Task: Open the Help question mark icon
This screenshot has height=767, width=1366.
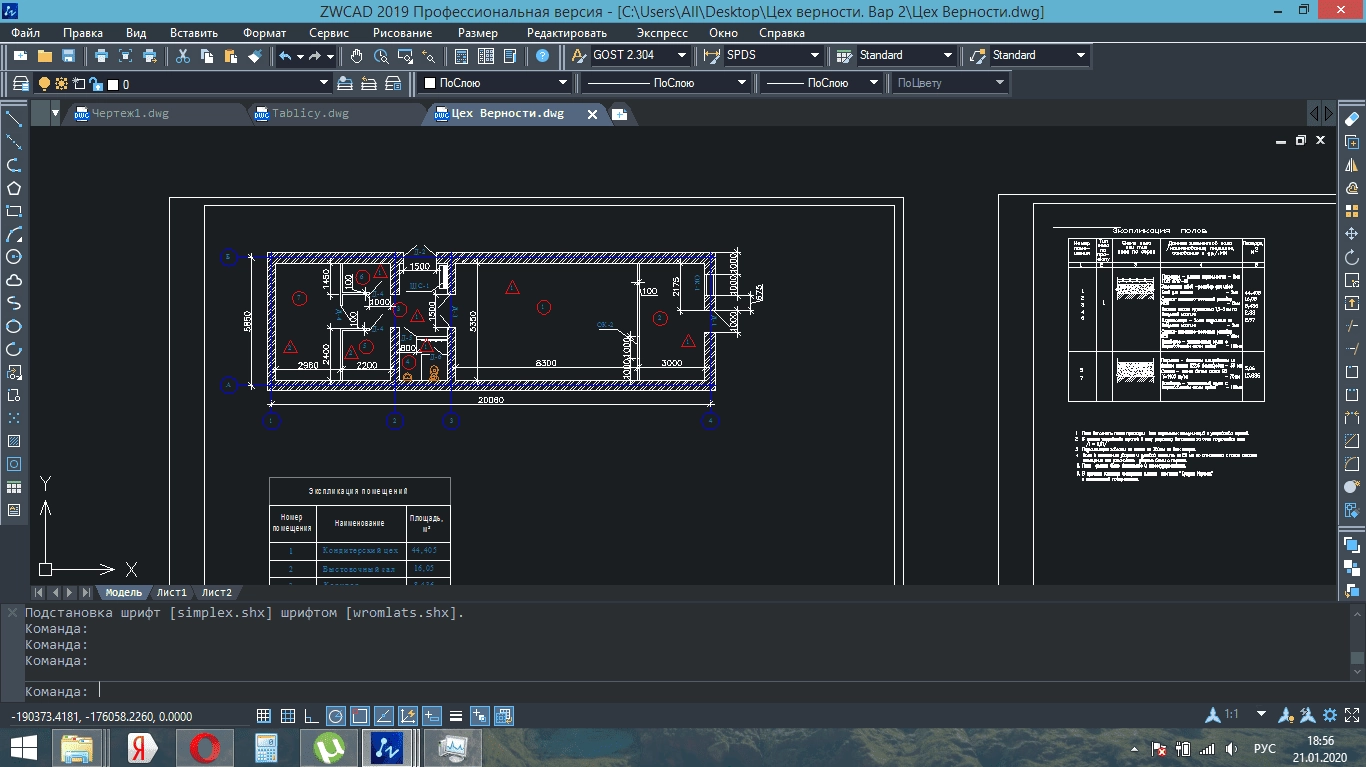Action: 542,56
